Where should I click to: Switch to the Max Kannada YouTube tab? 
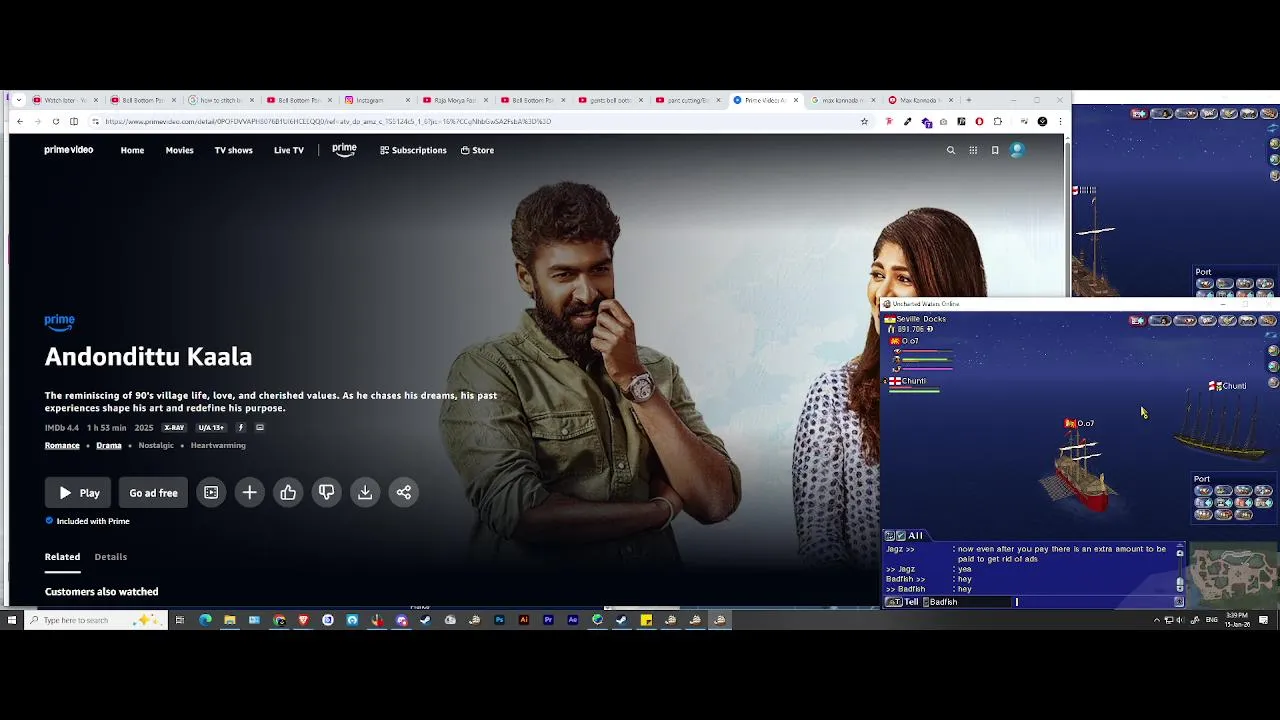[918, 100]
